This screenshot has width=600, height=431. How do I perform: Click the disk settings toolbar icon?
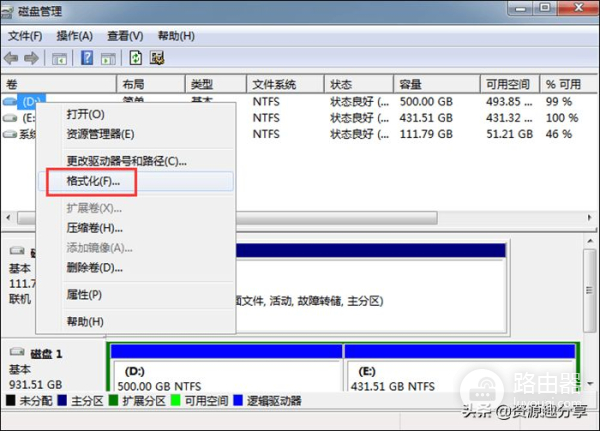click(157, 58)
